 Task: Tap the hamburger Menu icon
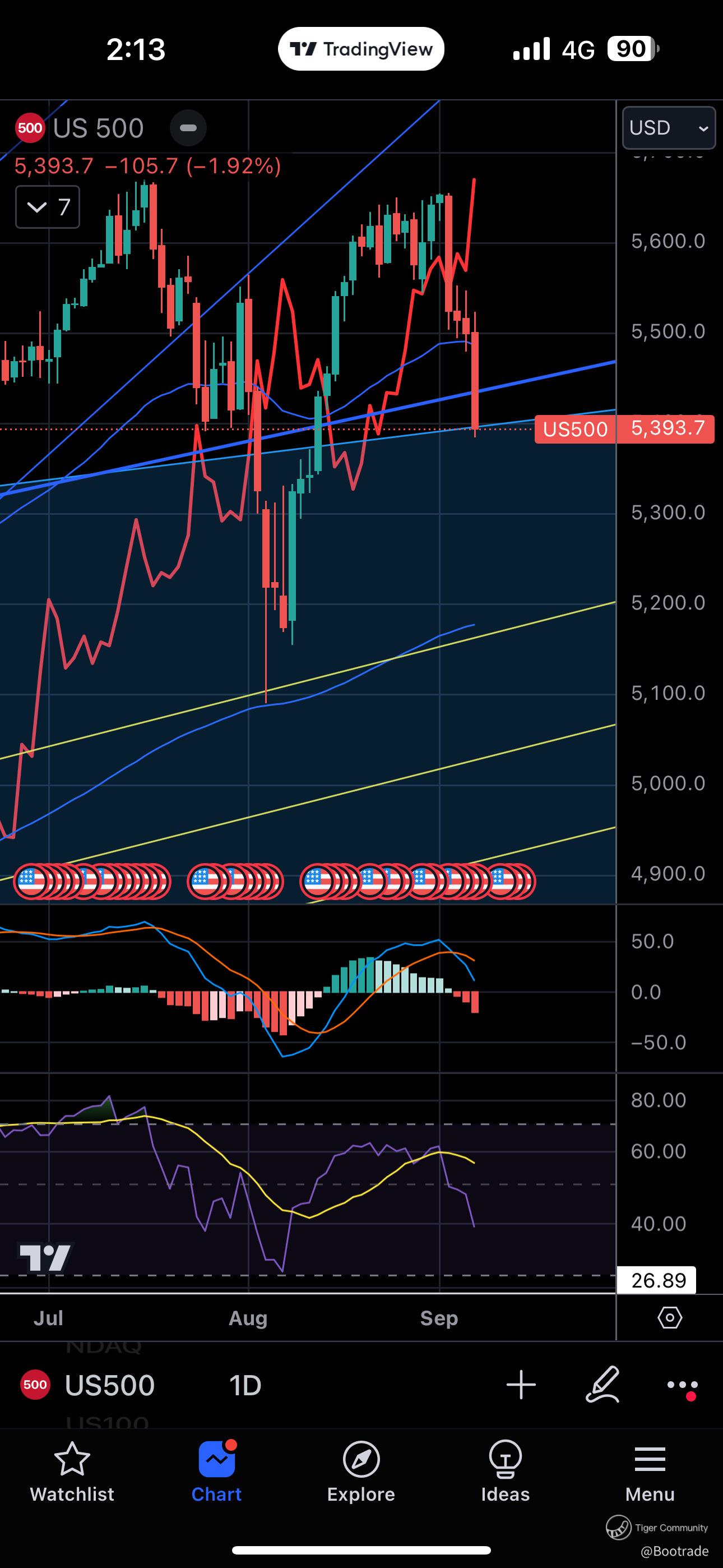tap(650, 1459)
